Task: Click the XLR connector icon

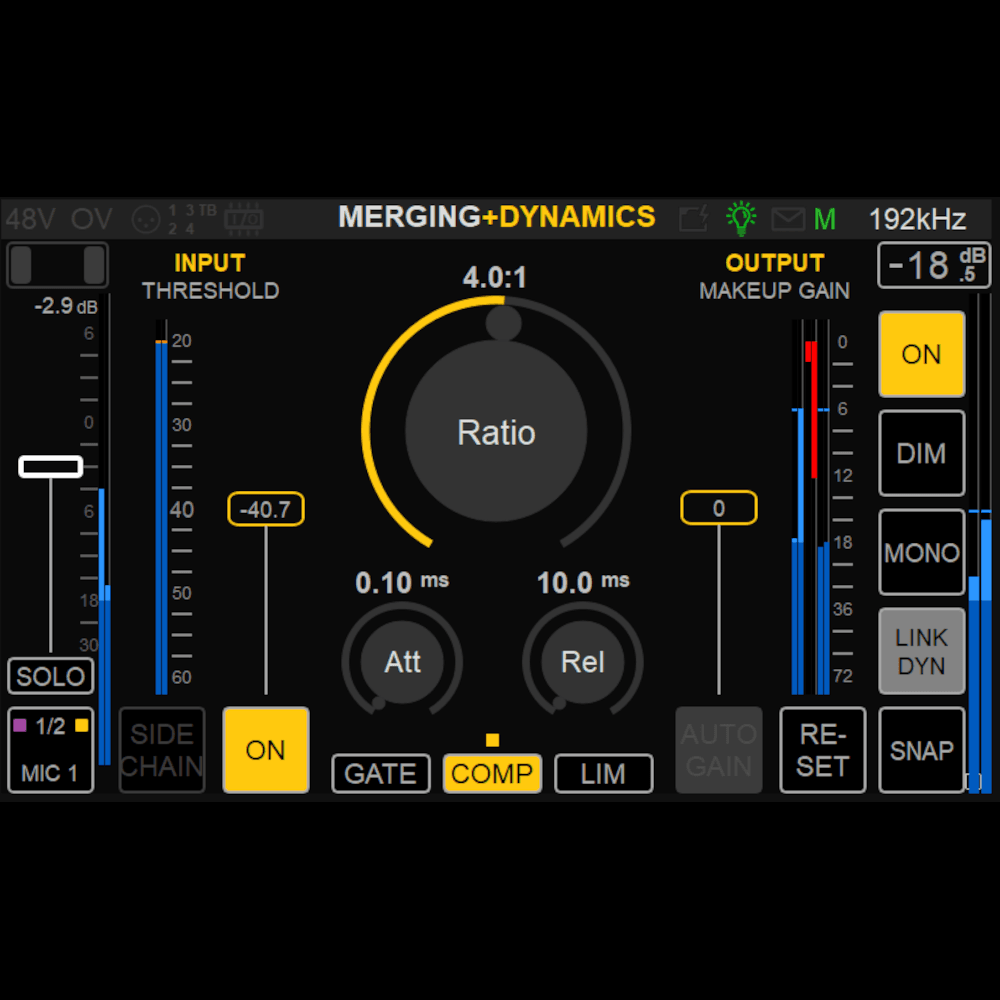Action: click(147, 218)
